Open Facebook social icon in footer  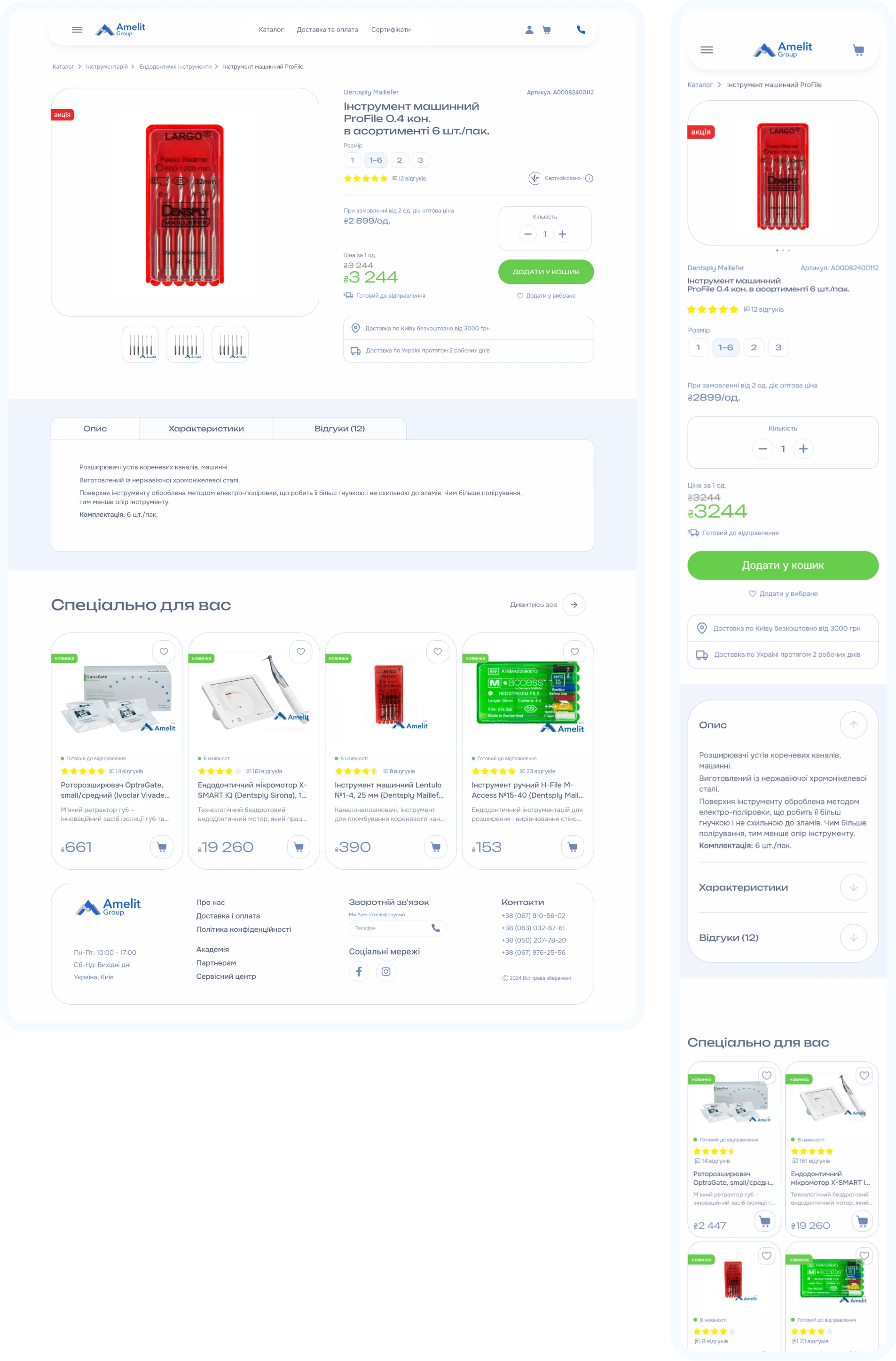click(359, 972)
